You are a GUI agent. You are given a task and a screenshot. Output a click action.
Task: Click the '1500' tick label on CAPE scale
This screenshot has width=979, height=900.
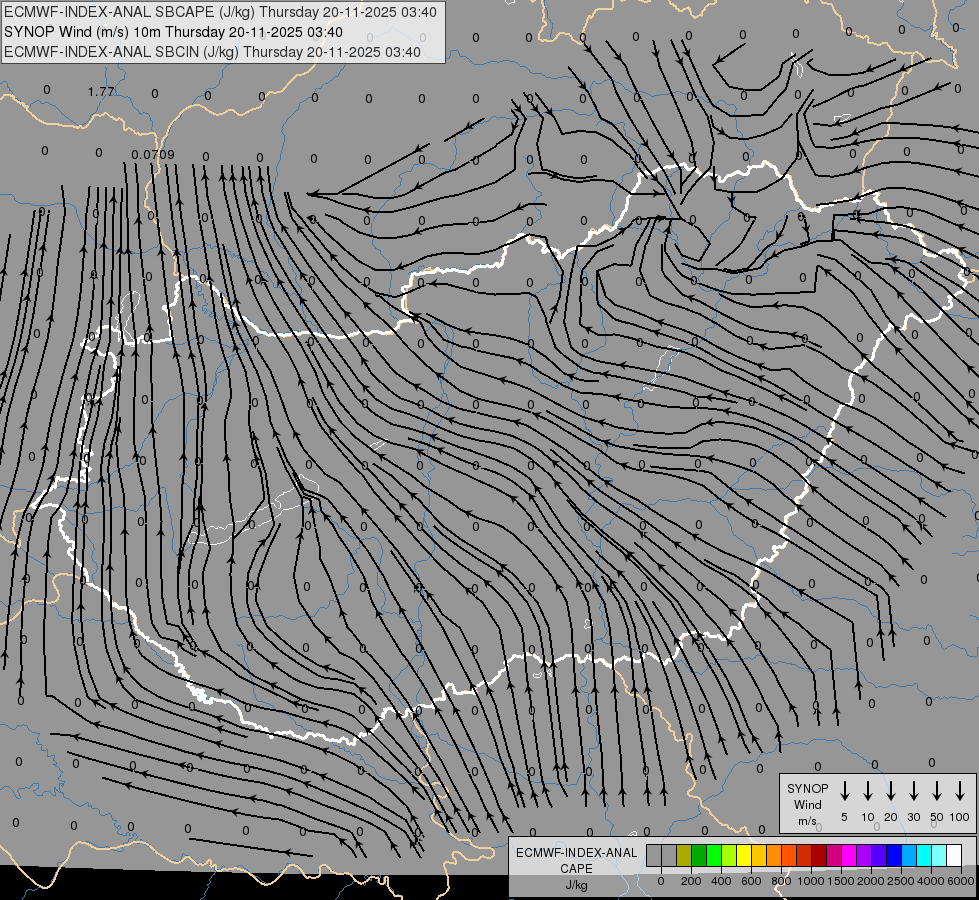(x=841, y=881)
